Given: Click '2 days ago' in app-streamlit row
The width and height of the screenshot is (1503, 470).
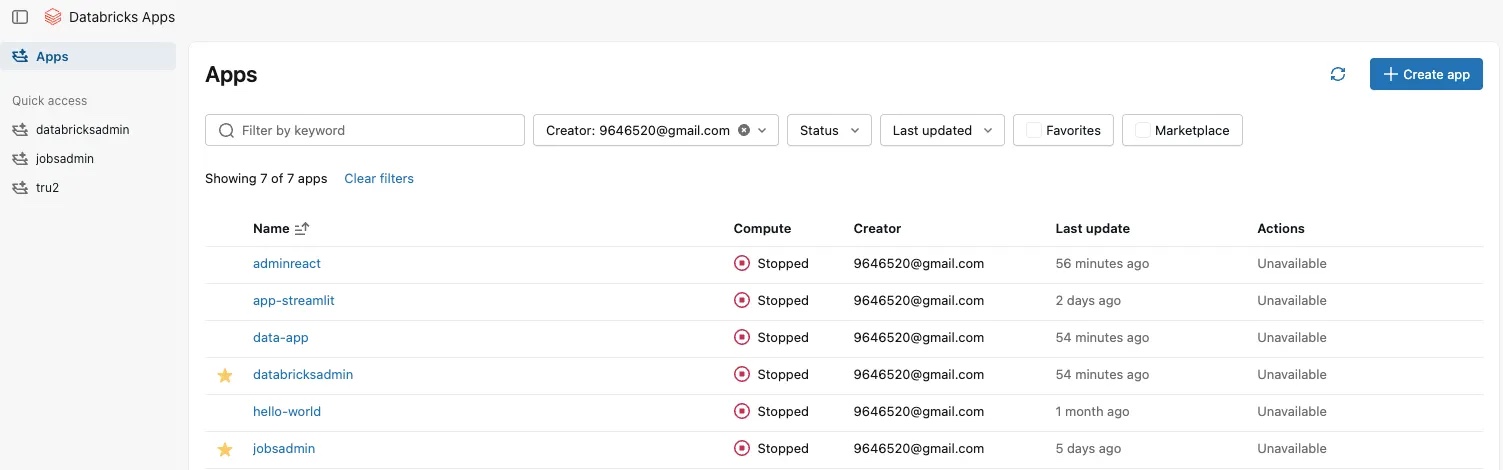Looking at the screenshot, I should click(1088, 301).
